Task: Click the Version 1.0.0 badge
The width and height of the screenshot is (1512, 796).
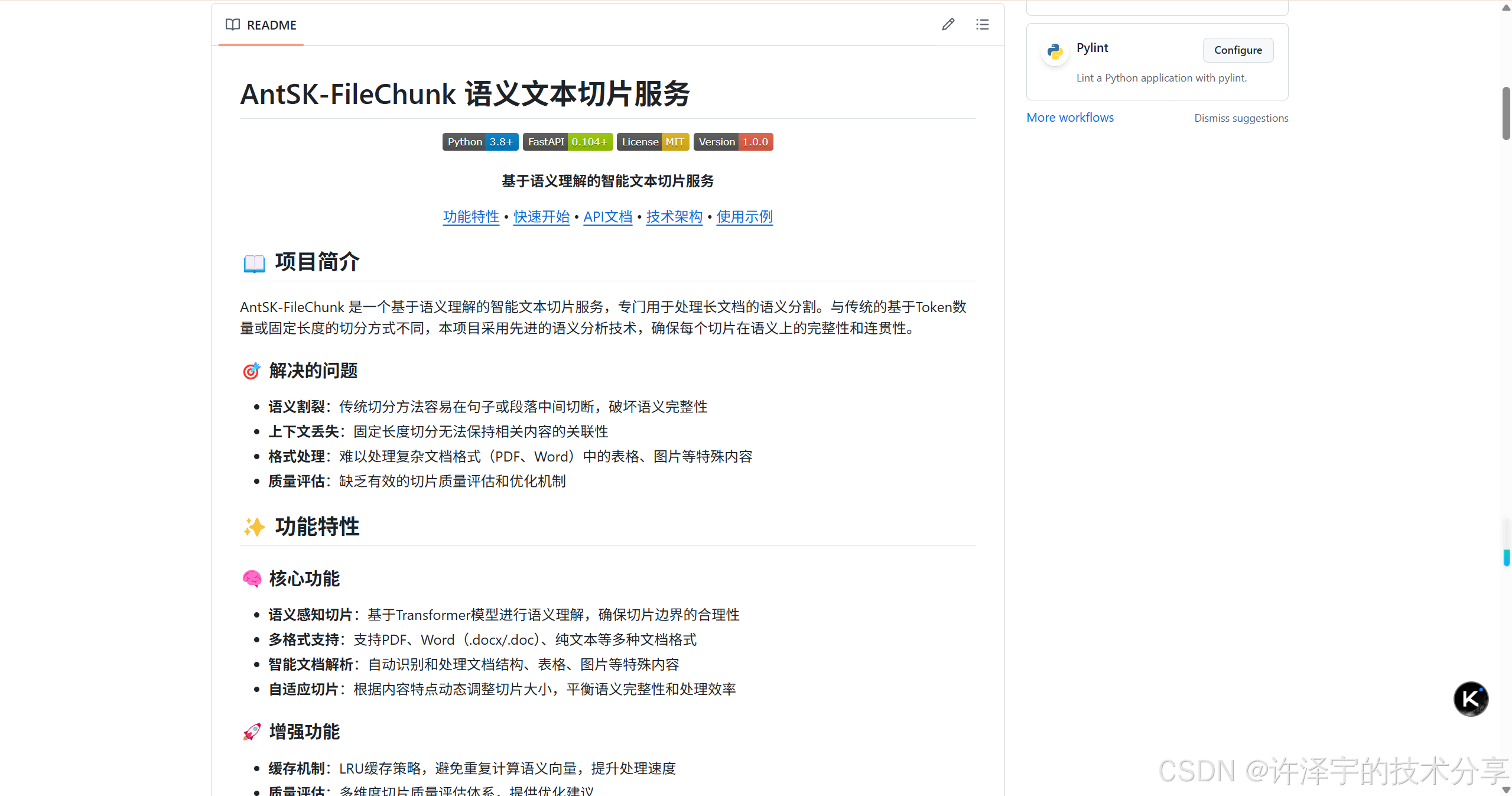Action: (733, 142)
